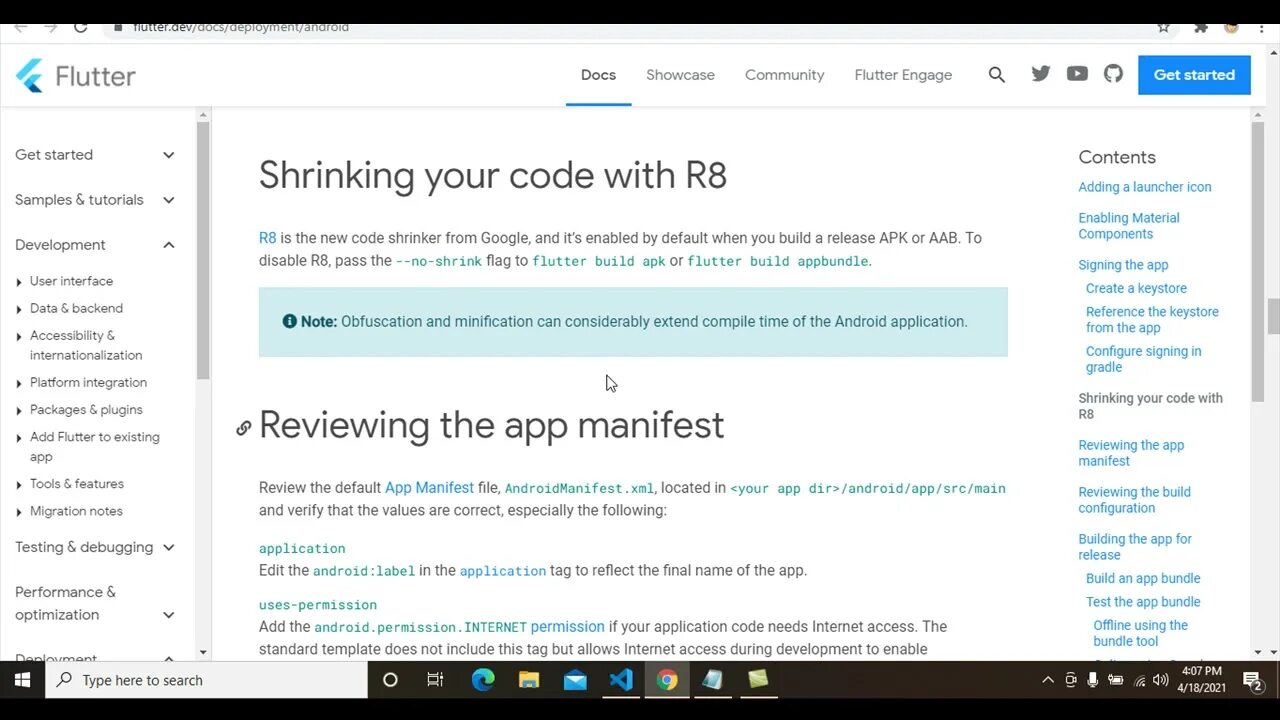Jump to Build an app bundle
The height and width of the screenshot is (720, 1280).
pyautogui.click(x=1143, y=578)
